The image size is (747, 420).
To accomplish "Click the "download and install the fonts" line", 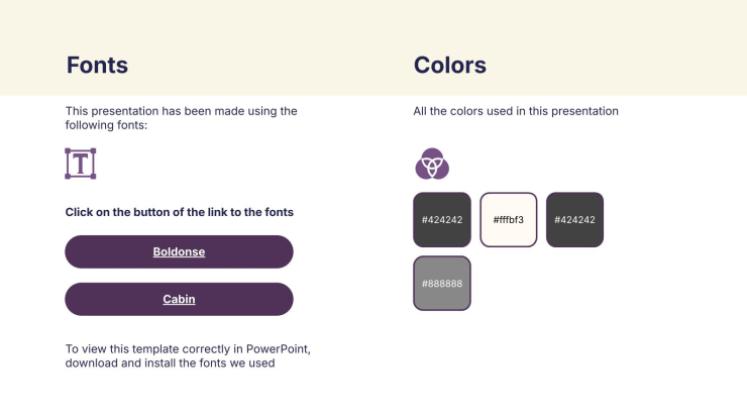I will pos(170,363).
